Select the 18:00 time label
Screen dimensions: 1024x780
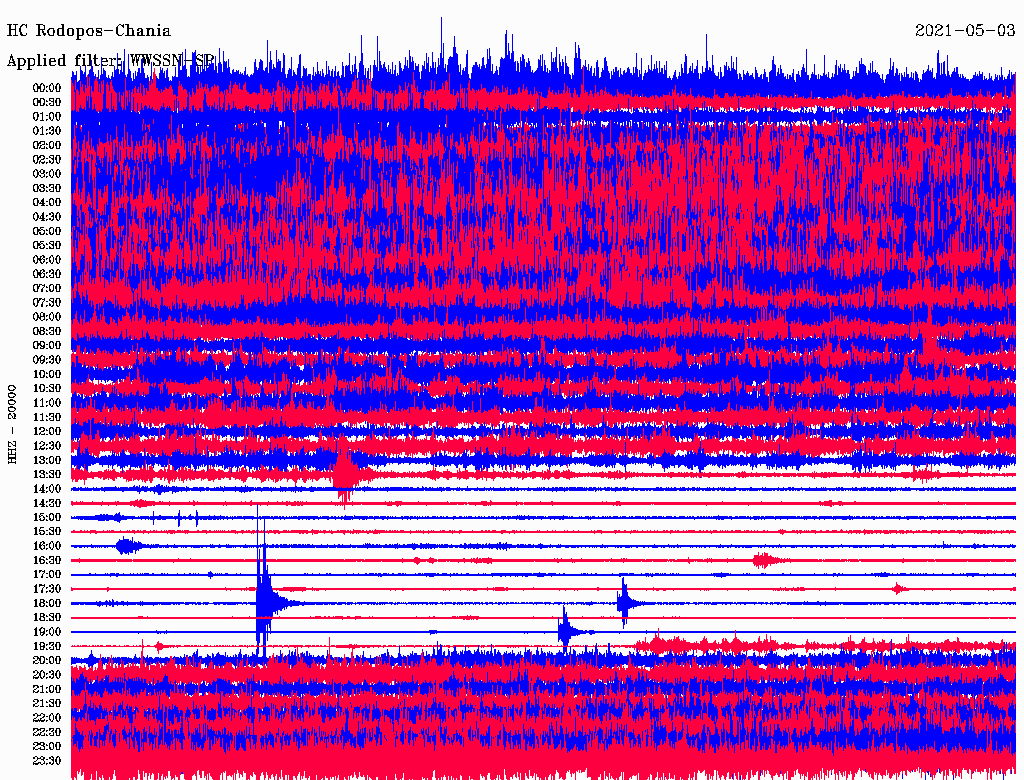(47, 603)
